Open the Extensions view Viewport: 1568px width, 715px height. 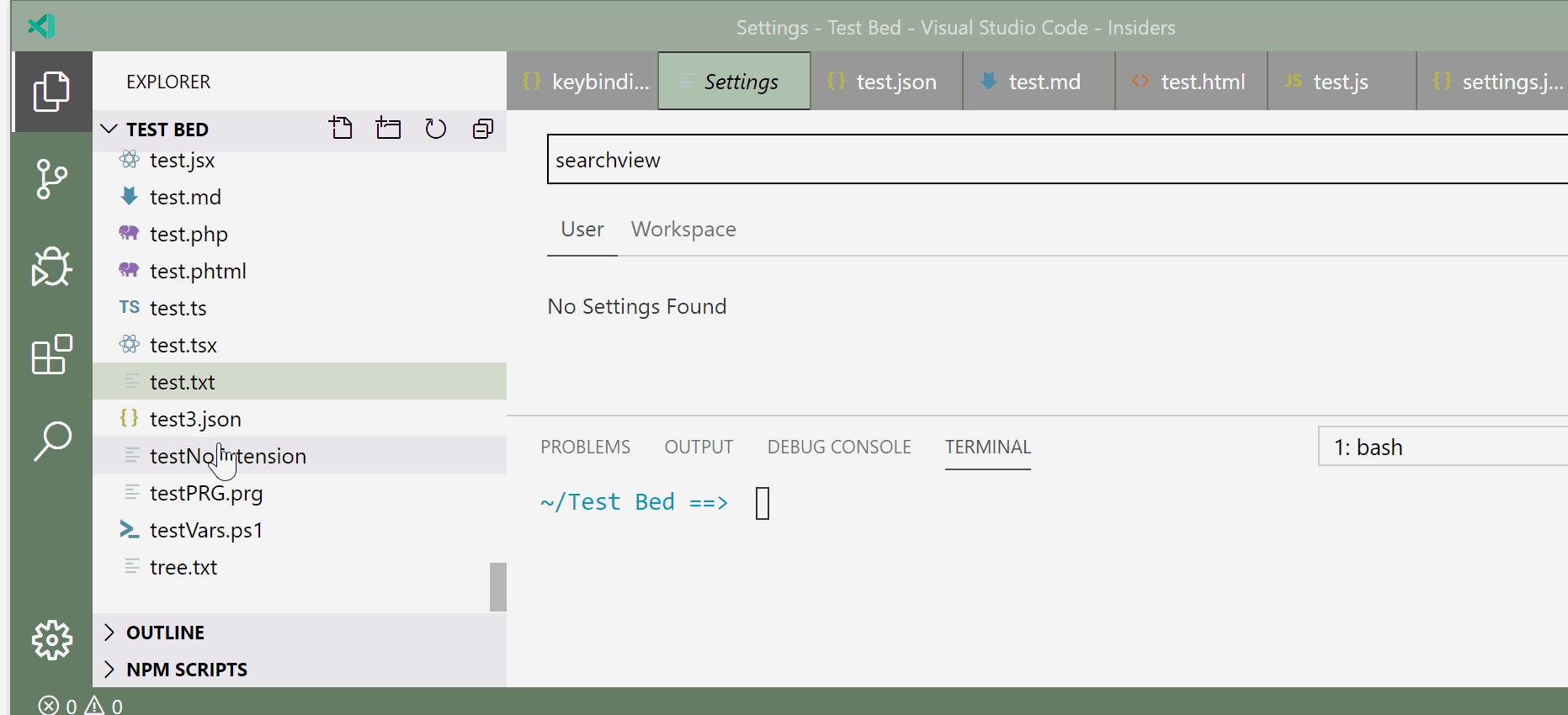coord(51,354)
